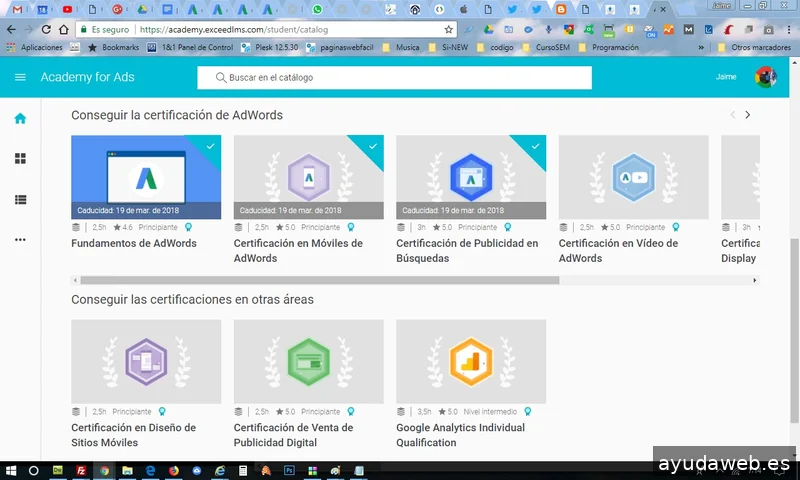Open the Bookmarks folder in the bookmarks bar

[113, 47]
